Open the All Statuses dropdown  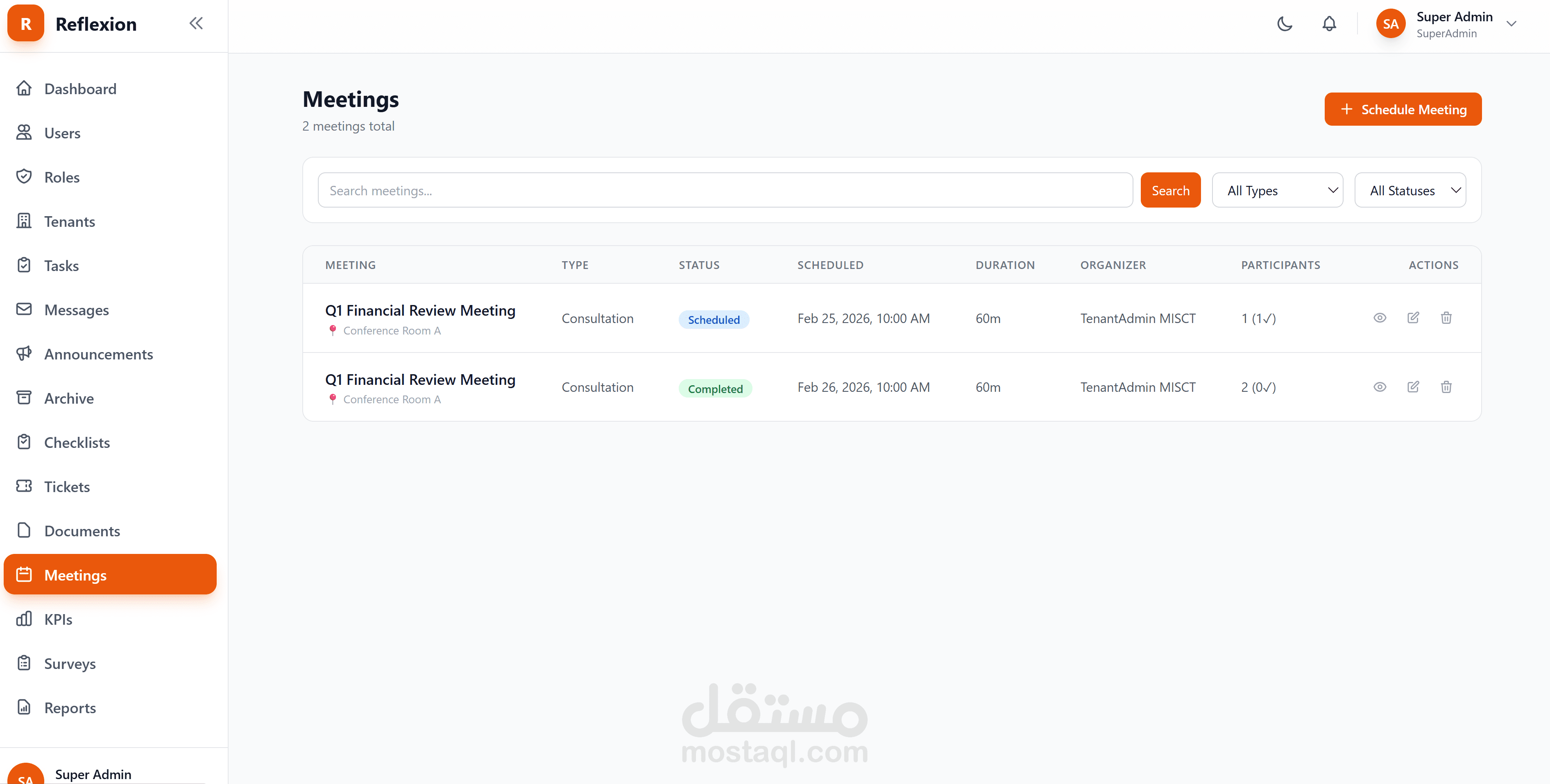[1409, 191]
